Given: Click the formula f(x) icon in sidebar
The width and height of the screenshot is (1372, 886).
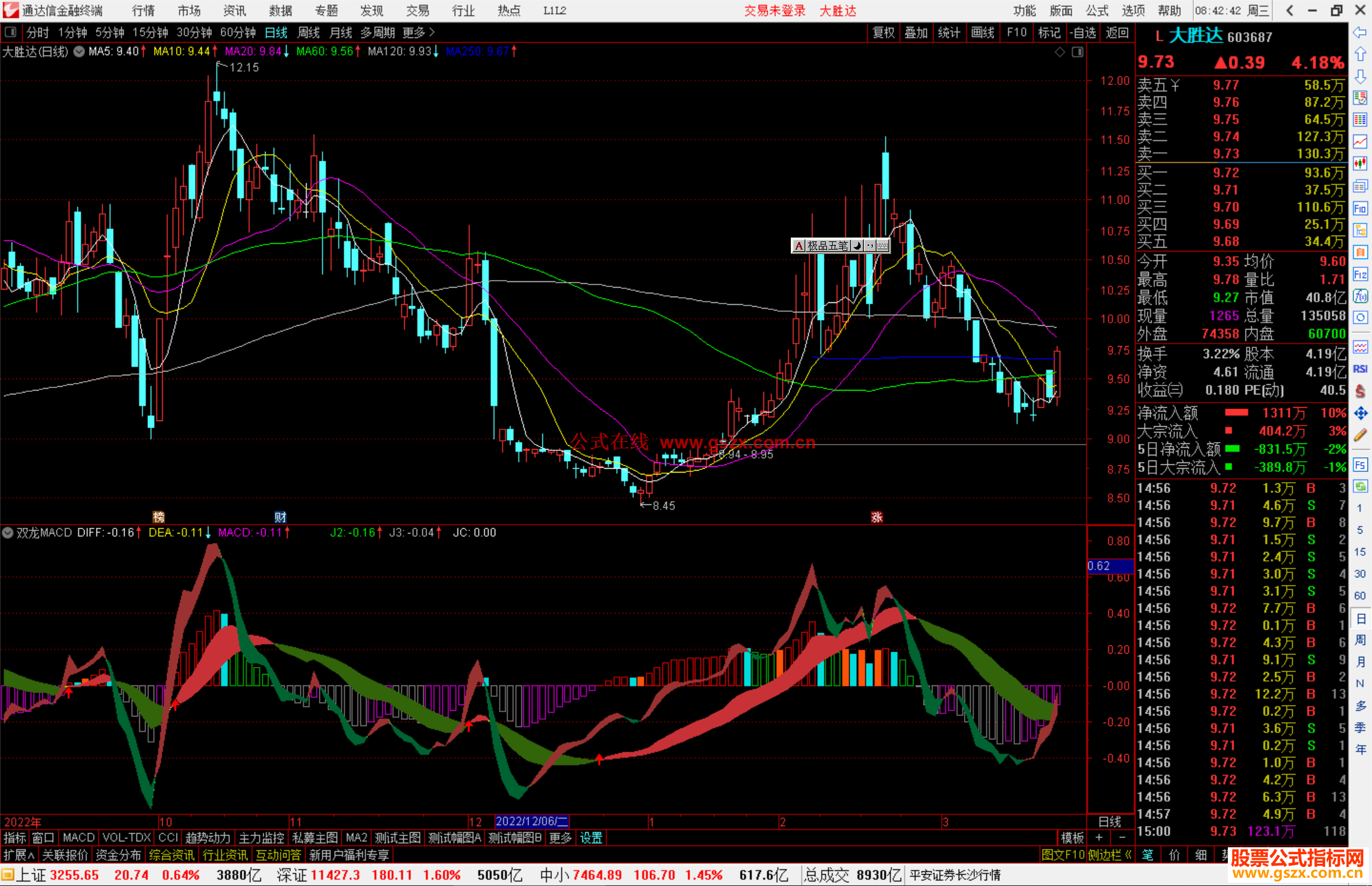Looking at the screenshot, I should [1360, 296].
